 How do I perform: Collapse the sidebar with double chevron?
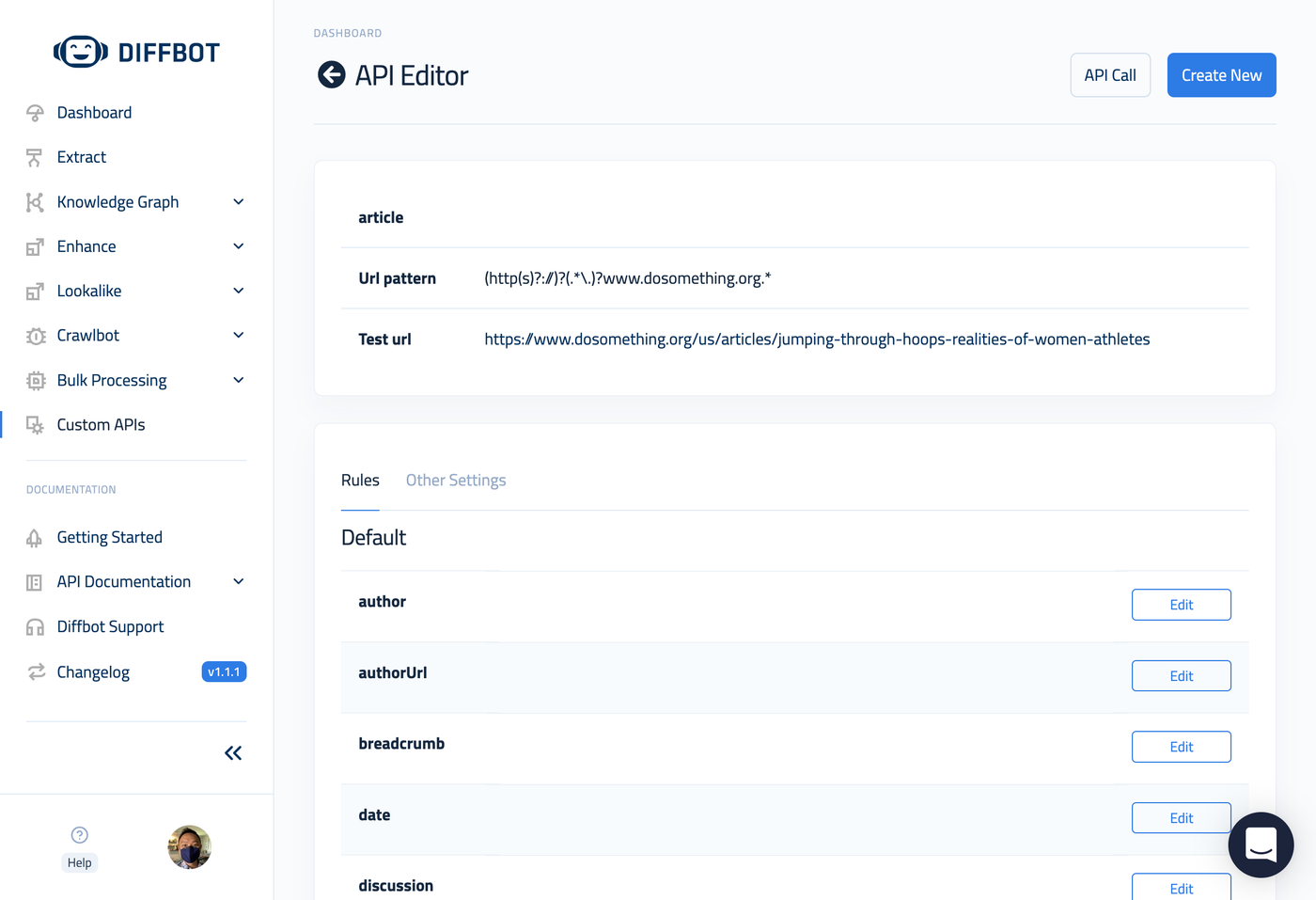233,752
